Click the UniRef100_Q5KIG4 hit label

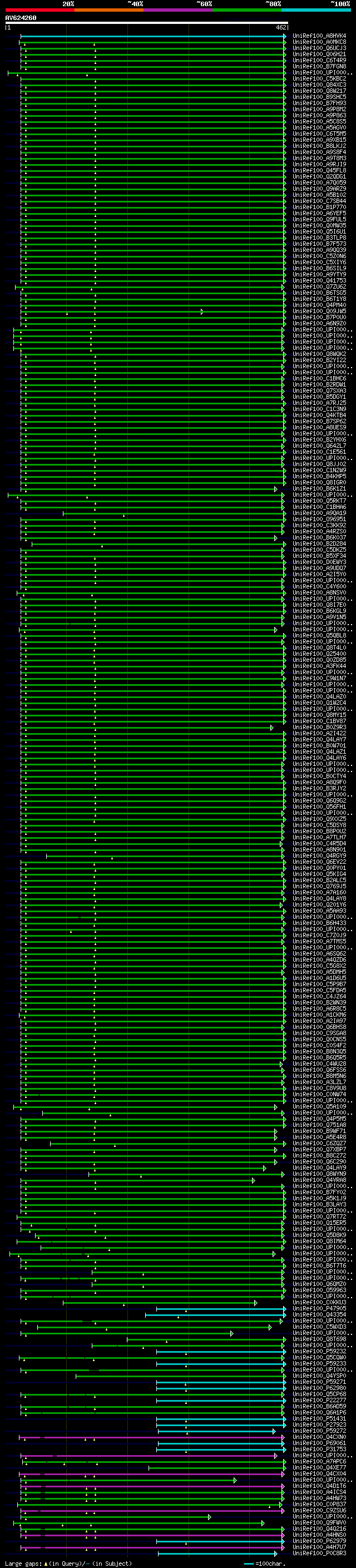(x=319, y=874)
